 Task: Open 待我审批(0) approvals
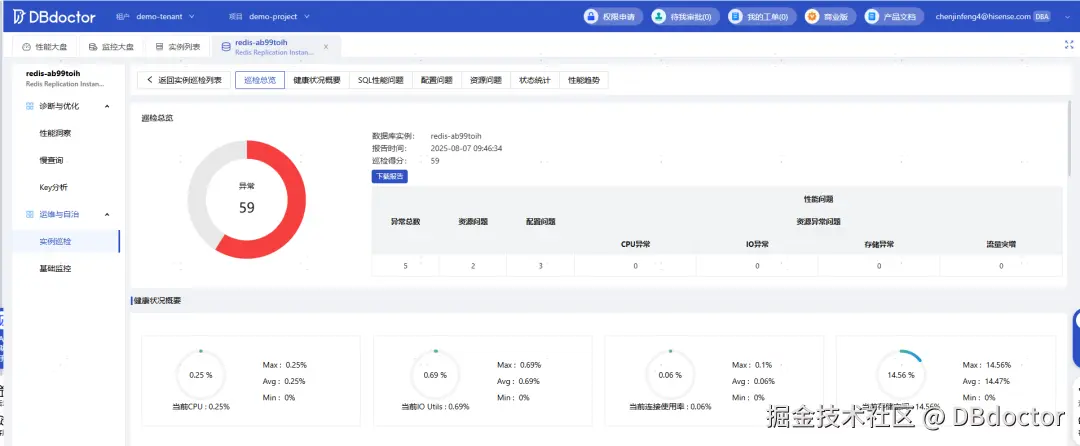[685, 17]
